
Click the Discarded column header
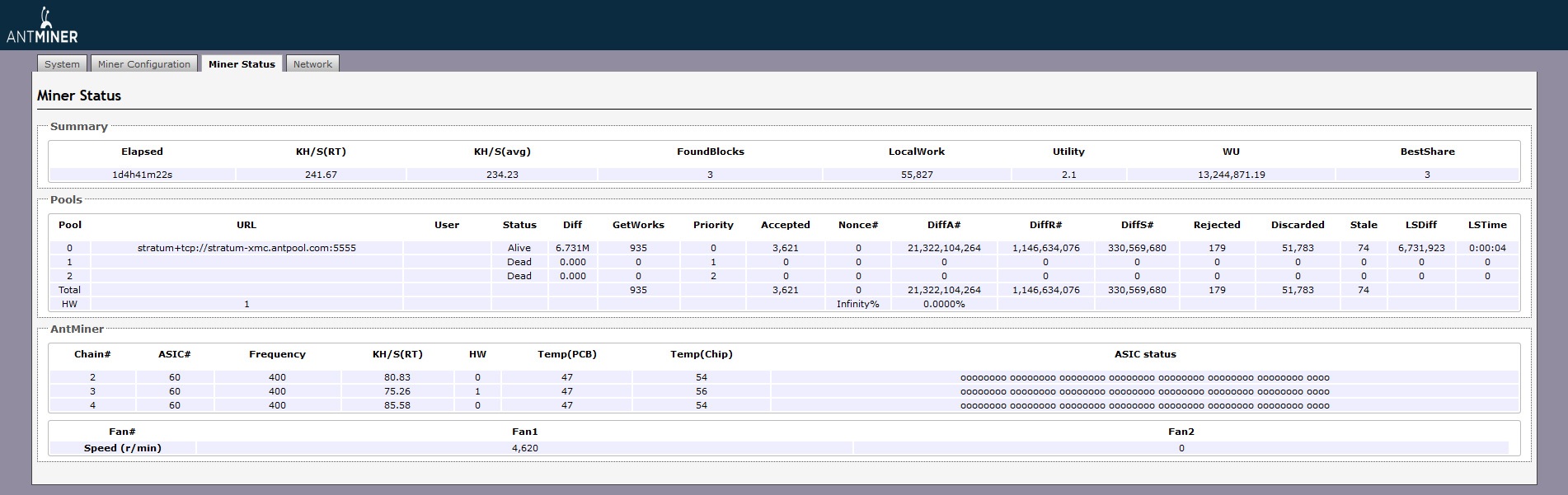pos(1297,225)
